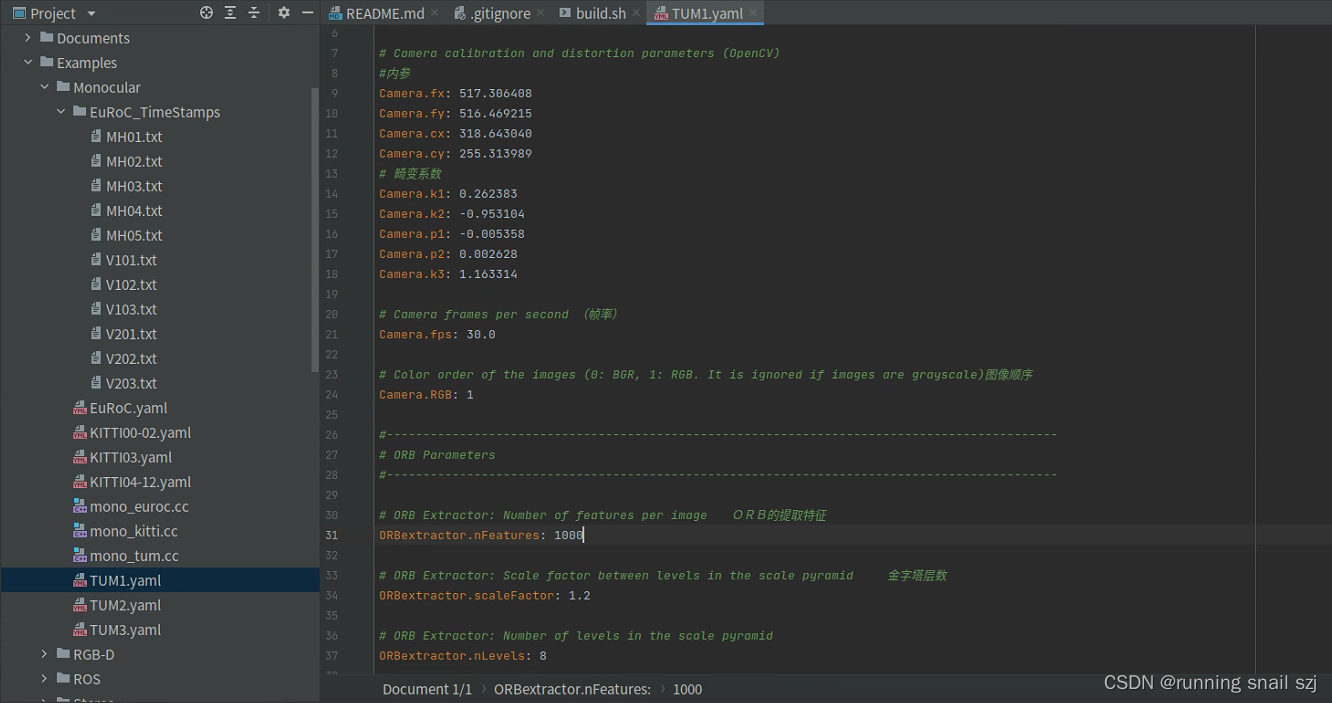The image size is (1332, 703).
Task: Click the mono_euroc.cc file icon
Action: (80, 507)
